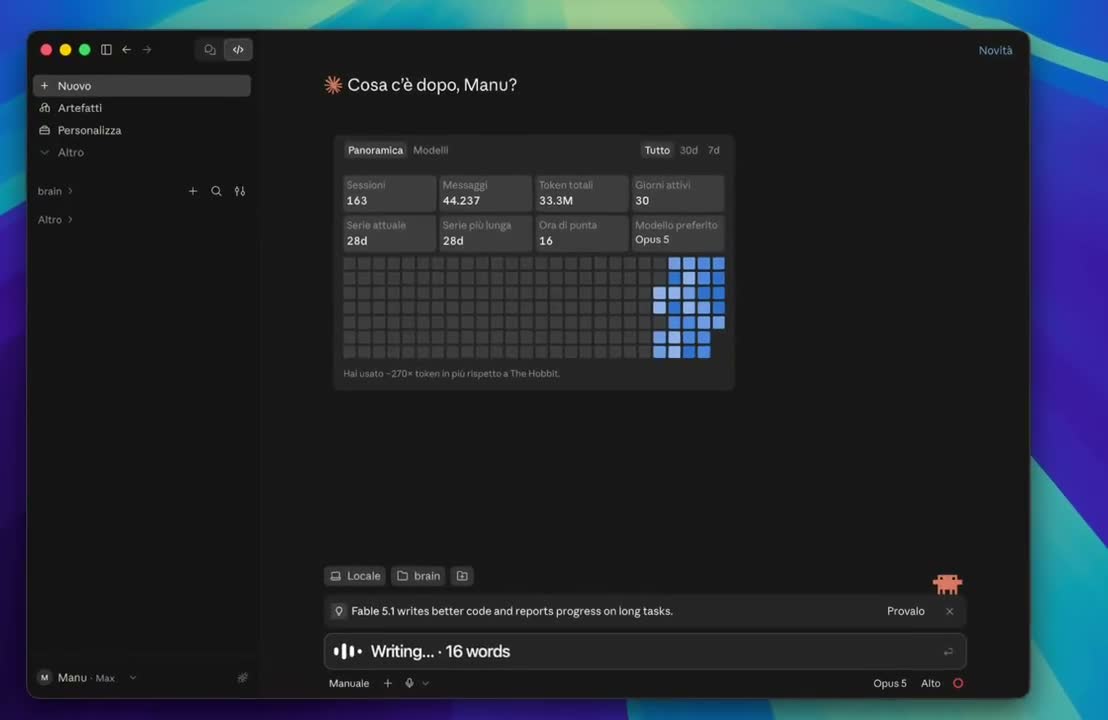Click the Modello preferito Opus 5 card

678,232
